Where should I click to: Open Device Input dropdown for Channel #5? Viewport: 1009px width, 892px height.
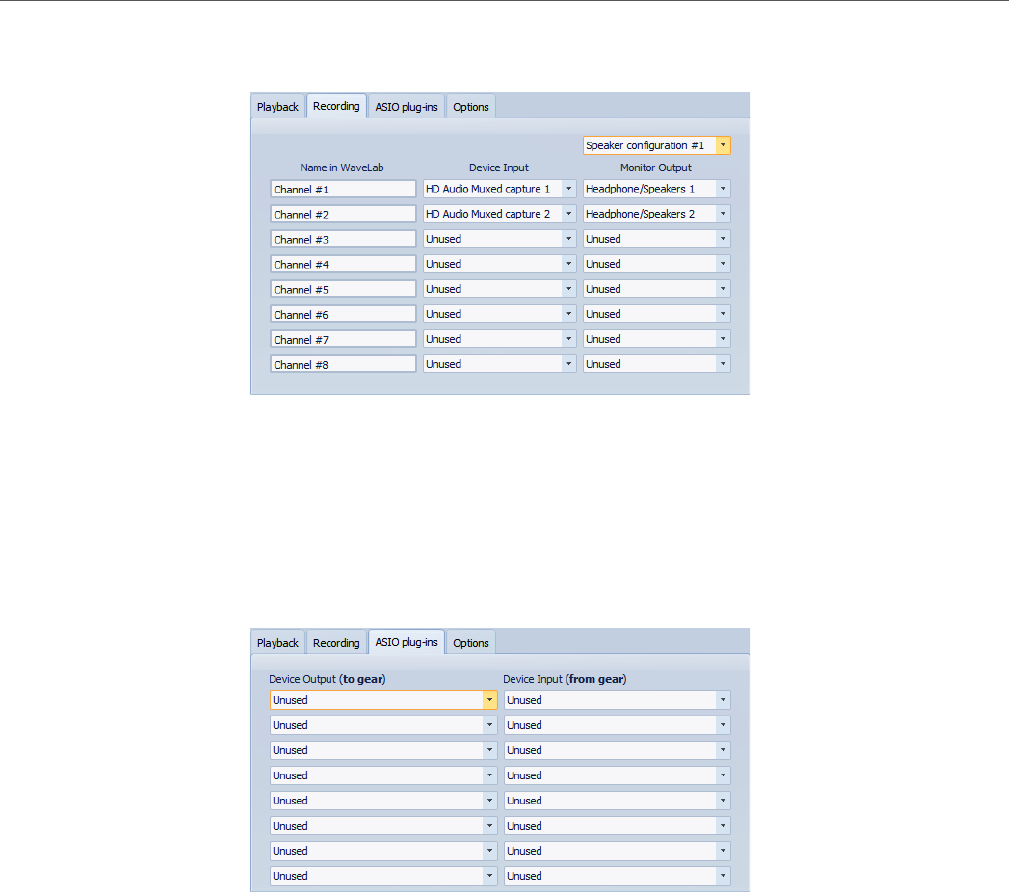pyautogui.click(x=499, y=289)
